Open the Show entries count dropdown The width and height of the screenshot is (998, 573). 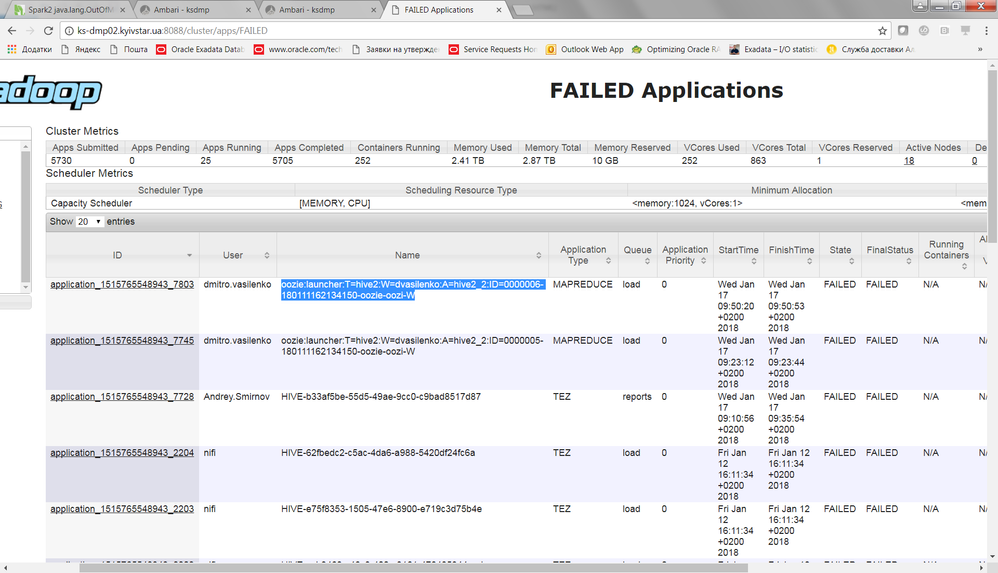pos(89,222)
